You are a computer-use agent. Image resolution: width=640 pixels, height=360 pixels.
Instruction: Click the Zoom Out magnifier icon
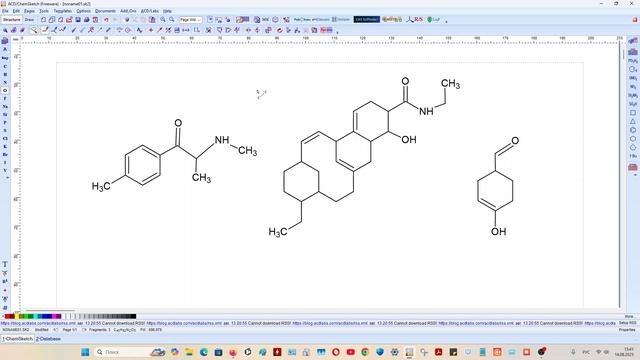tap(172, 20)
